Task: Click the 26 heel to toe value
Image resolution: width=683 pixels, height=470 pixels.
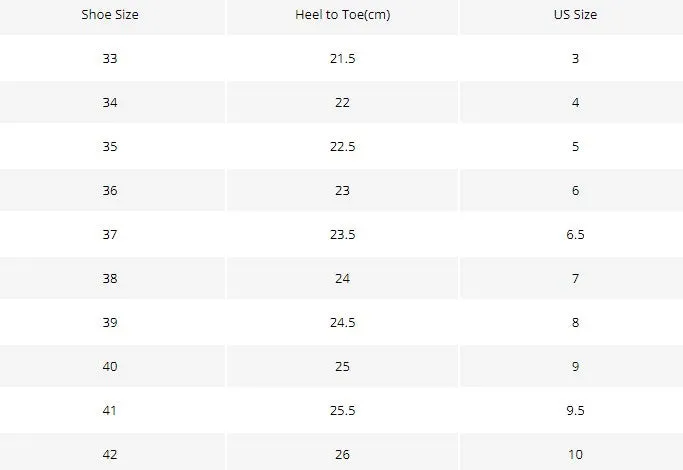Action: coord(342,454)
